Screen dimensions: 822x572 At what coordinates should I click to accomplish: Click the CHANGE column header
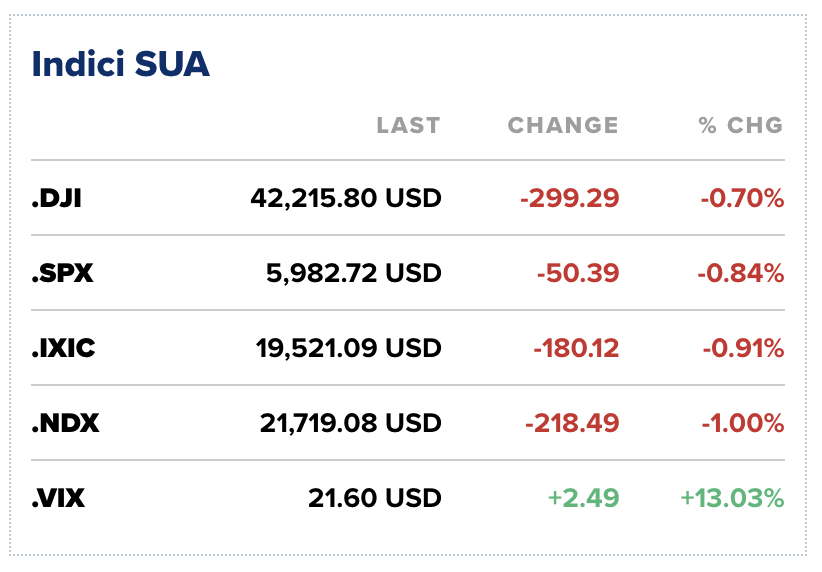coord(563,125)
